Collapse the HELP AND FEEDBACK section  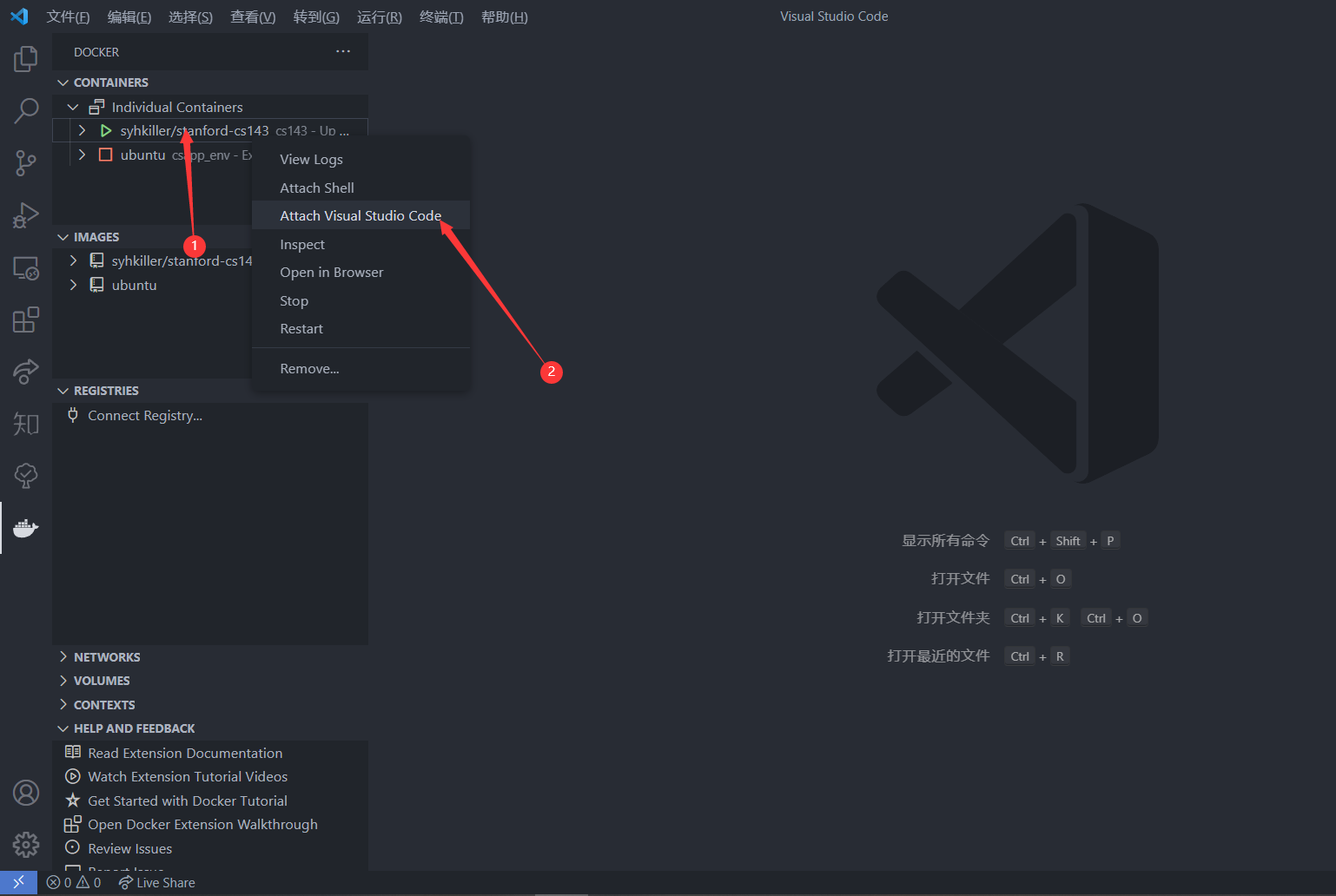tap(63, 728)
